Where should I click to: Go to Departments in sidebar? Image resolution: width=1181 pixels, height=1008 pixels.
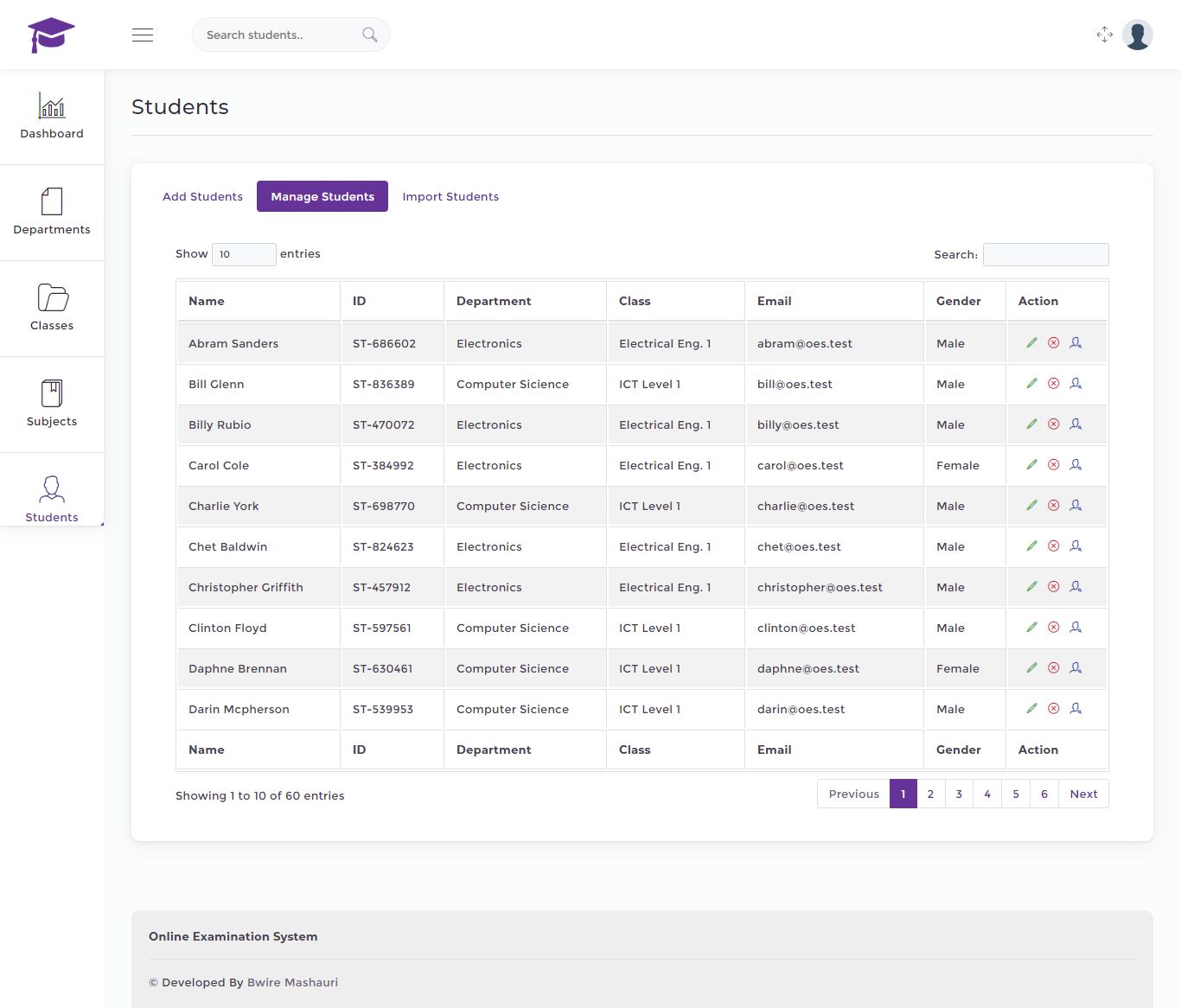tap(52, 213)
